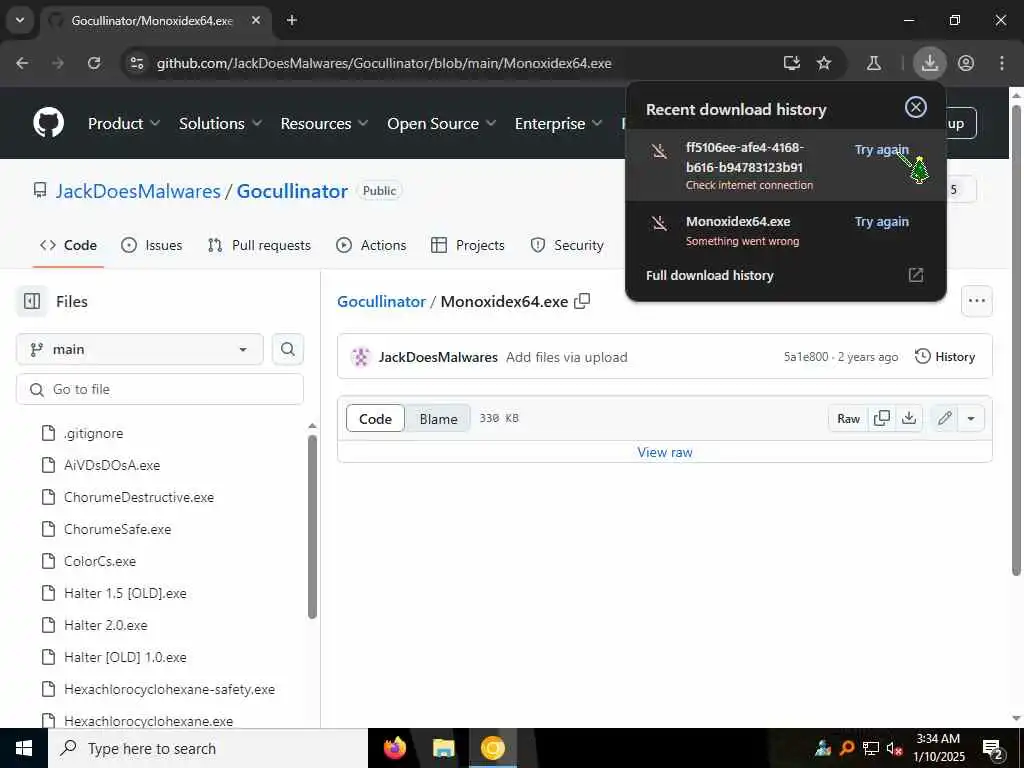Viewport: 1024px width, 768px height.
Task: Click the Chrome Labs flask icon
Action: point(873,63)
